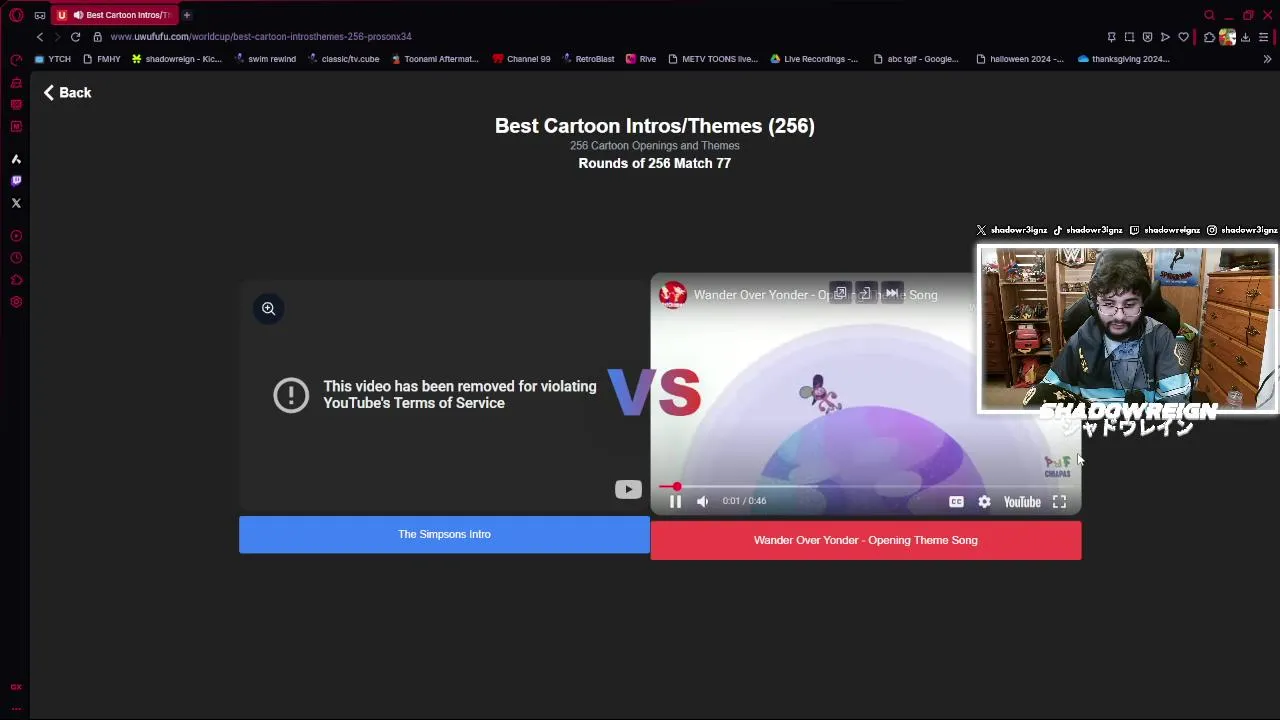Click the pin icon in address bar
The height and width of the screenshot is (720, 1280).
(x=1111, y=37)
